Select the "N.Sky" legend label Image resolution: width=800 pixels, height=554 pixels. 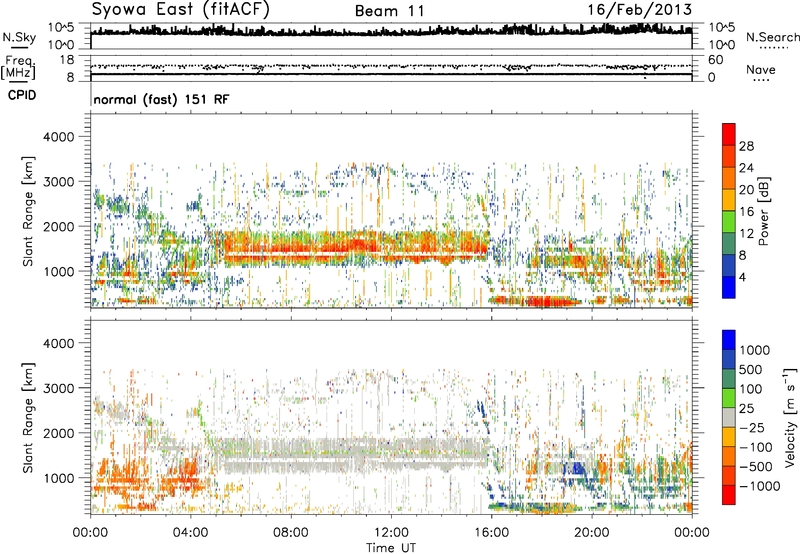(x=19, y=37)
